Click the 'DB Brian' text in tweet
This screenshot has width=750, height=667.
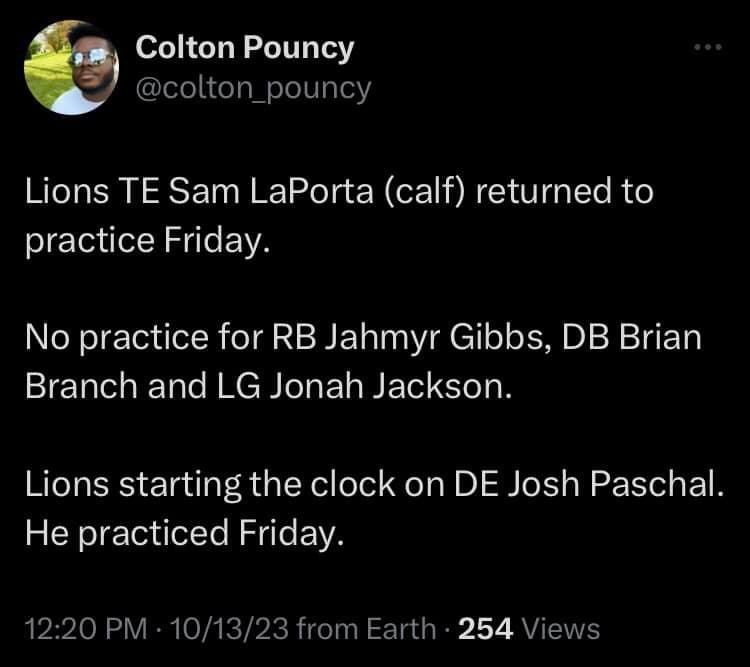631,337
